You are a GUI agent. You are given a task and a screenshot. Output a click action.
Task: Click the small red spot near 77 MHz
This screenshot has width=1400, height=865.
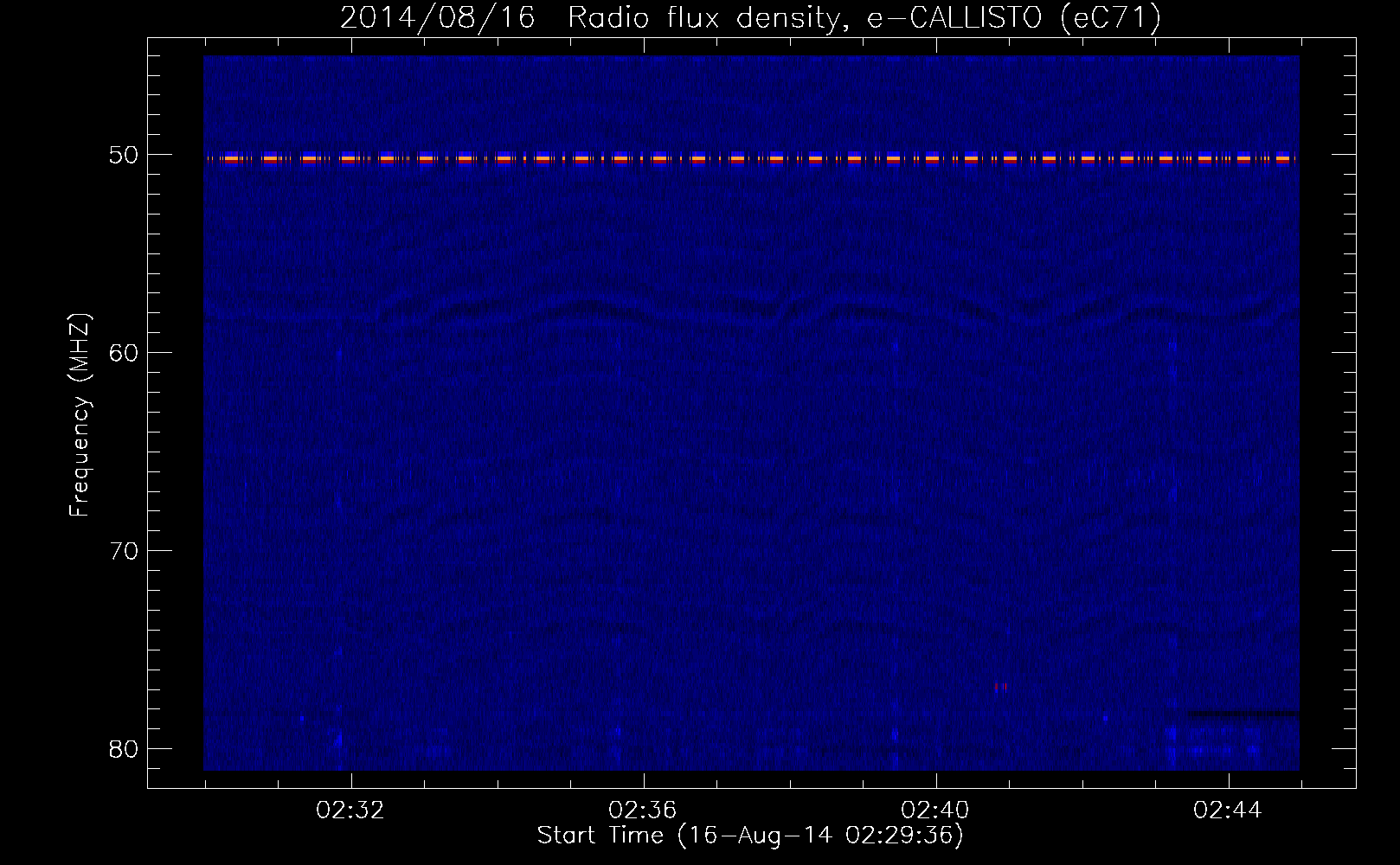tap(1000, 687)
